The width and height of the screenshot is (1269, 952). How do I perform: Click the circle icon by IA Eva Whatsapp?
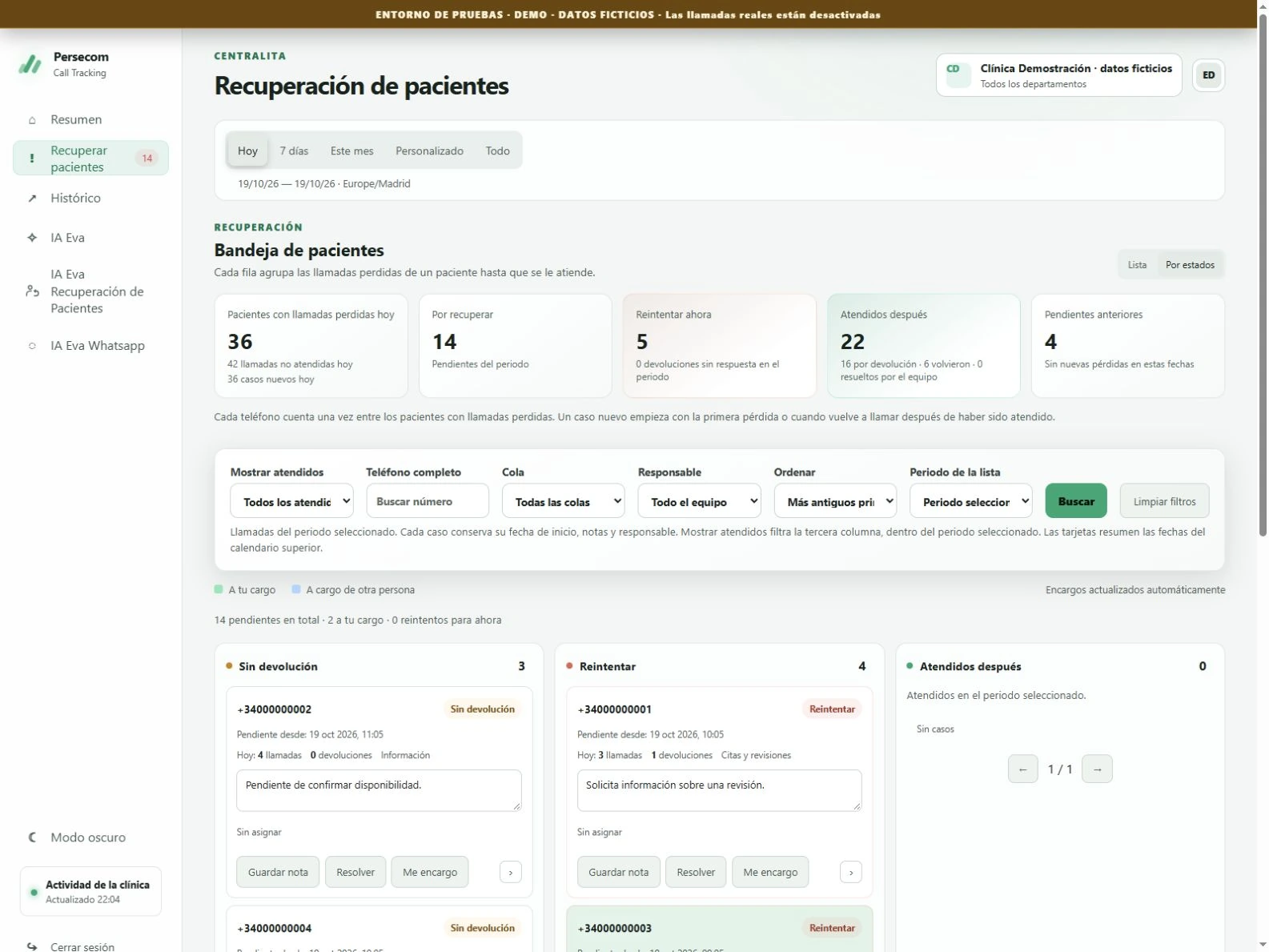32,346
